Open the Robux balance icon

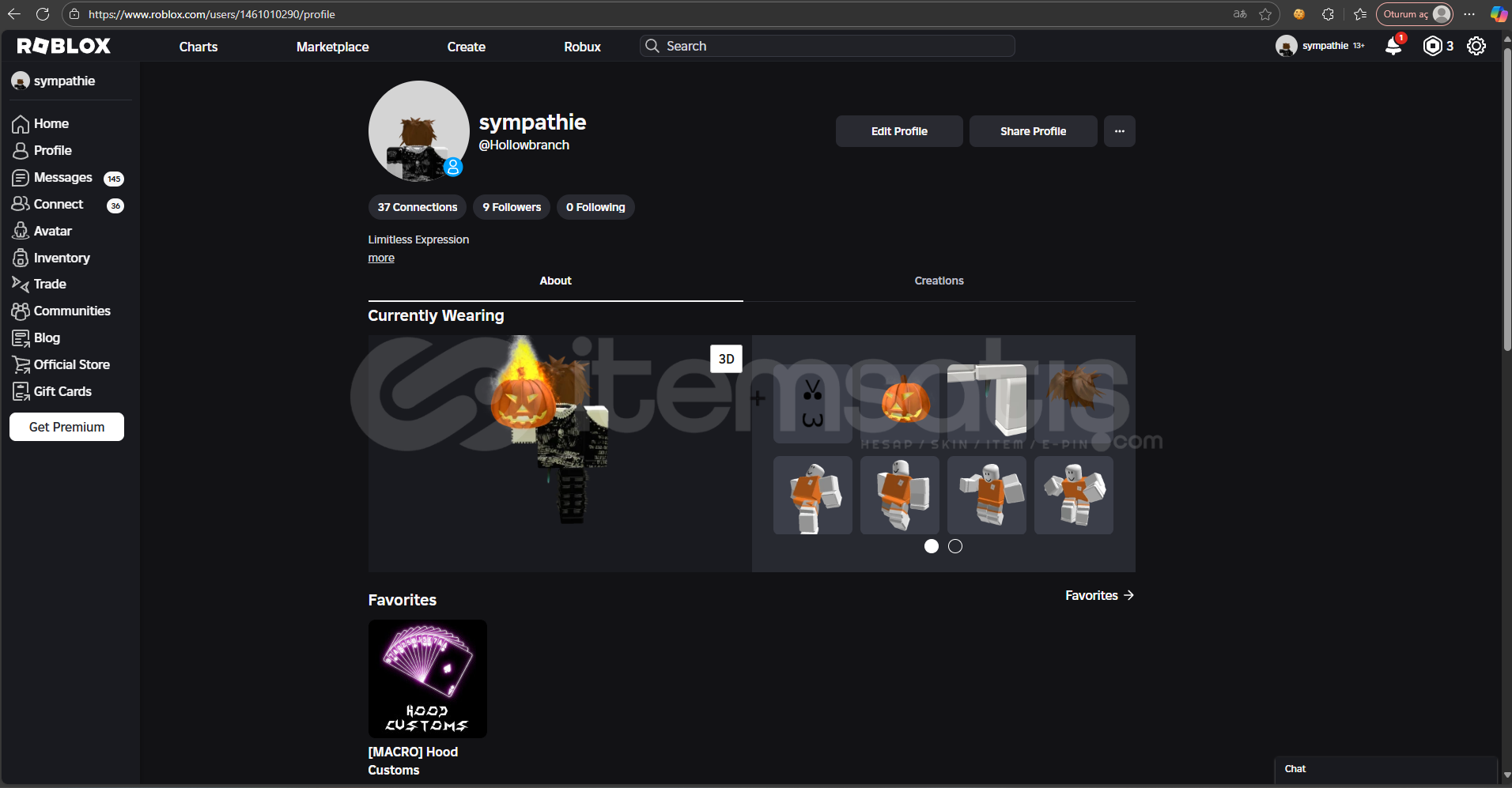coord(1432,46)
